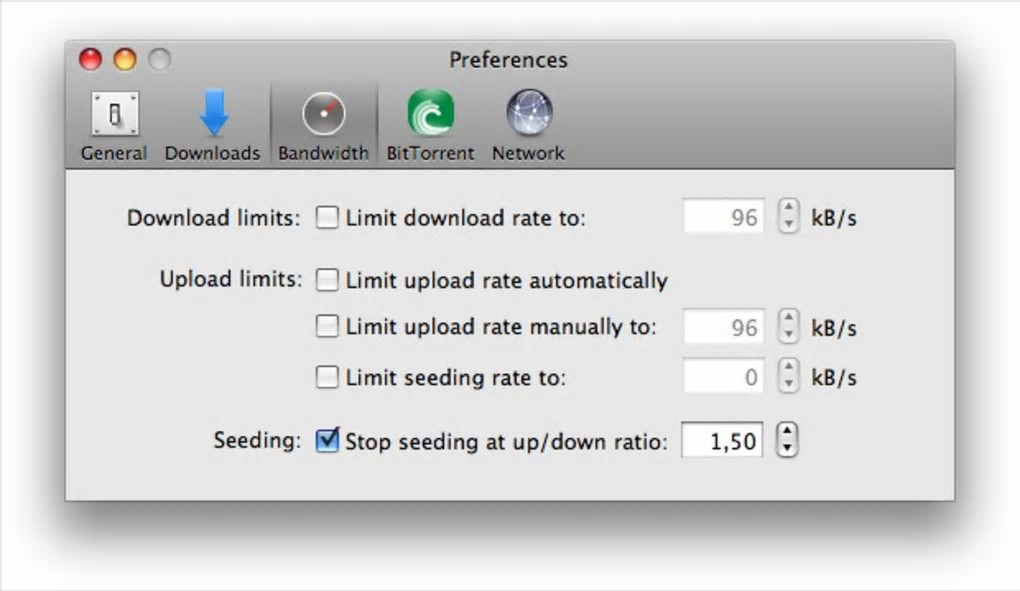Select the Bandwidth gauge icon
The height and width of the screenshot is (591, 1020).
323,114
